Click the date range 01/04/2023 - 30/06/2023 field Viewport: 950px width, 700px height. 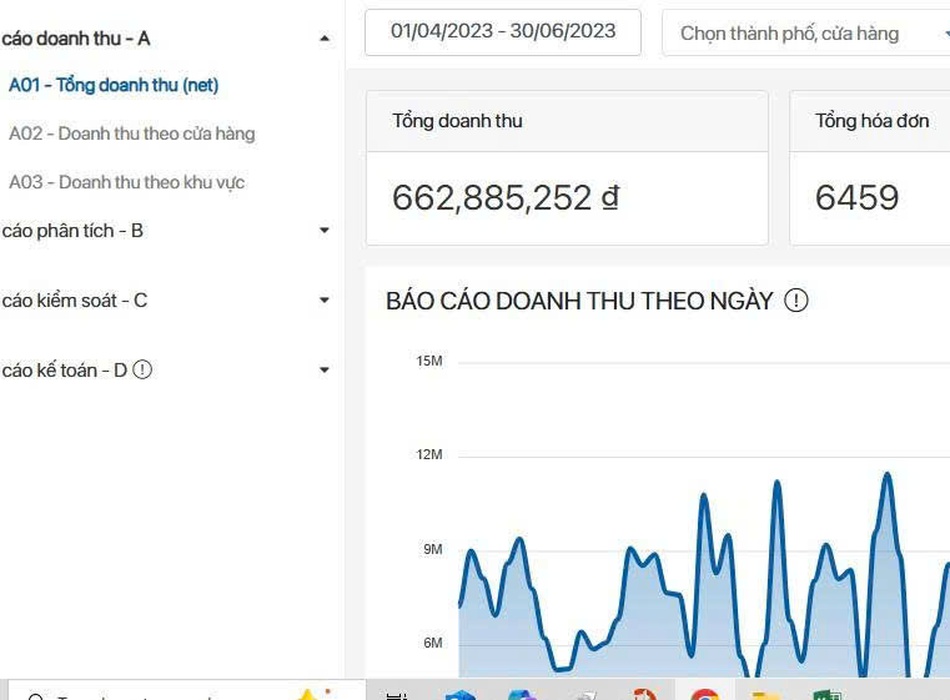[502, 32]
